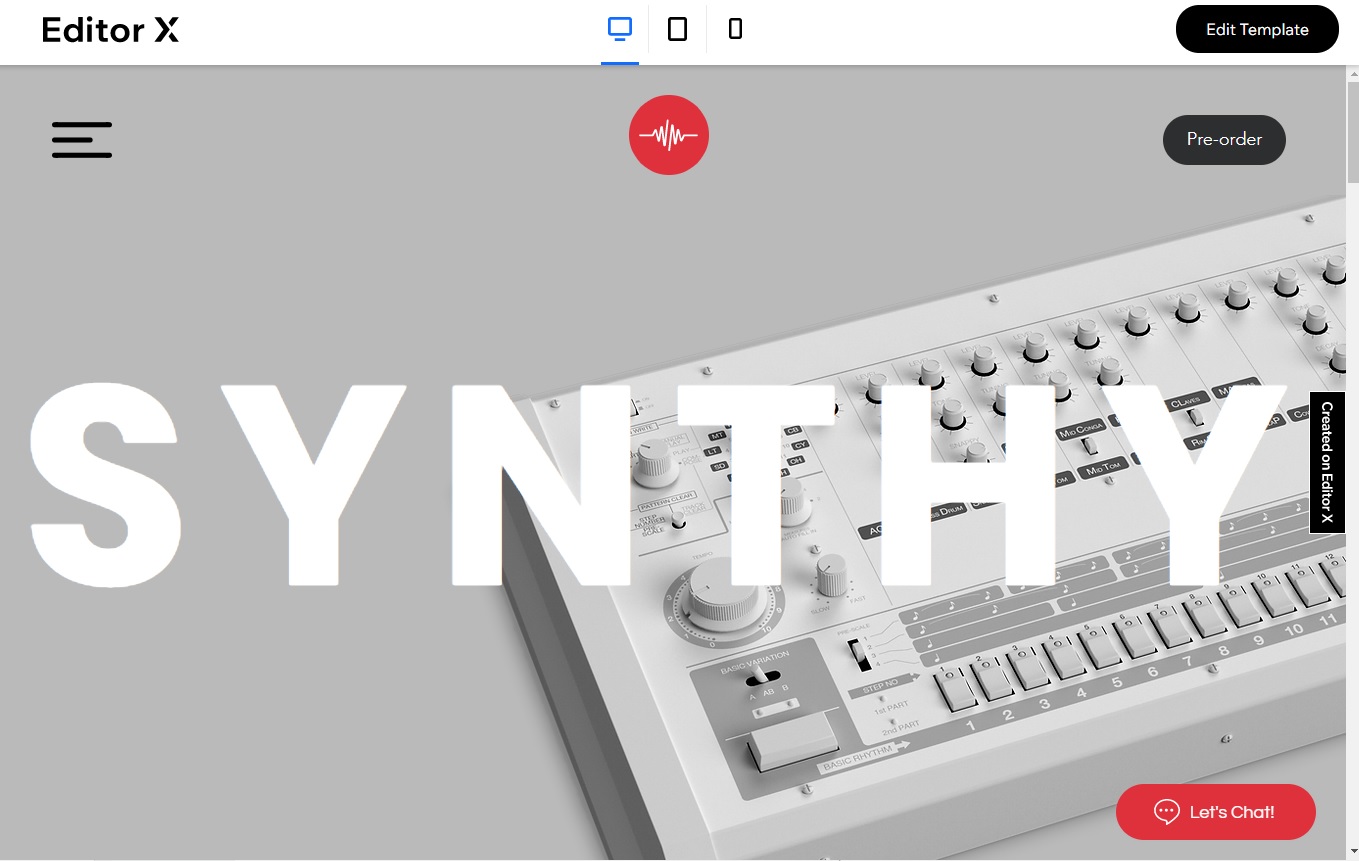Click the speech bubble chat icon
The height and width of the screenshot is (861, 1359).
pyautogui.click(x=1166, y=812)
